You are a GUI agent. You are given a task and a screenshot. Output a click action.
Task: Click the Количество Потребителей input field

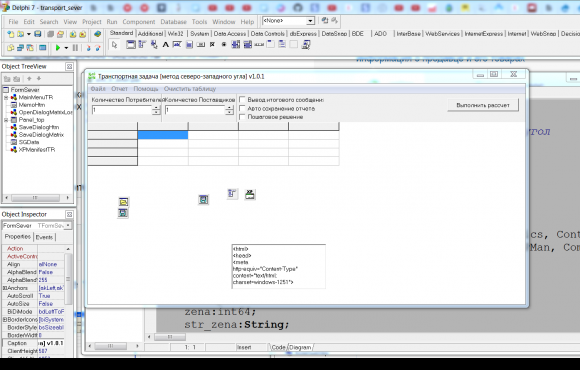tap(122, 110)
